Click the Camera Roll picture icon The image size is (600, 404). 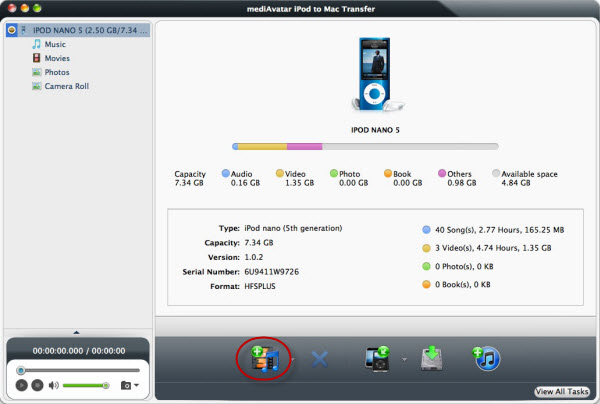point(37,86)
